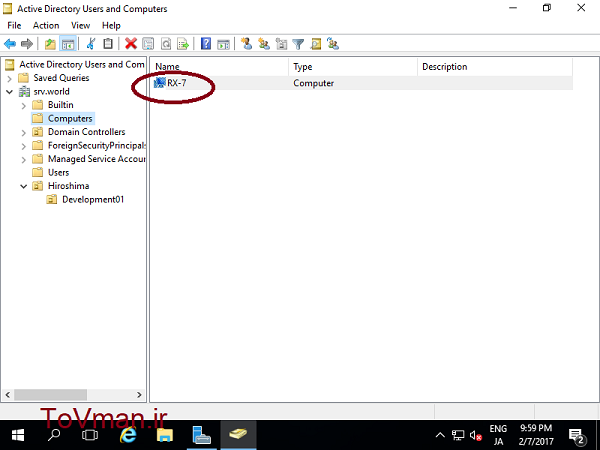Select the Saved Queries folder
The height and width of the screenshot is (450, 600).
[x=54, y=78]
